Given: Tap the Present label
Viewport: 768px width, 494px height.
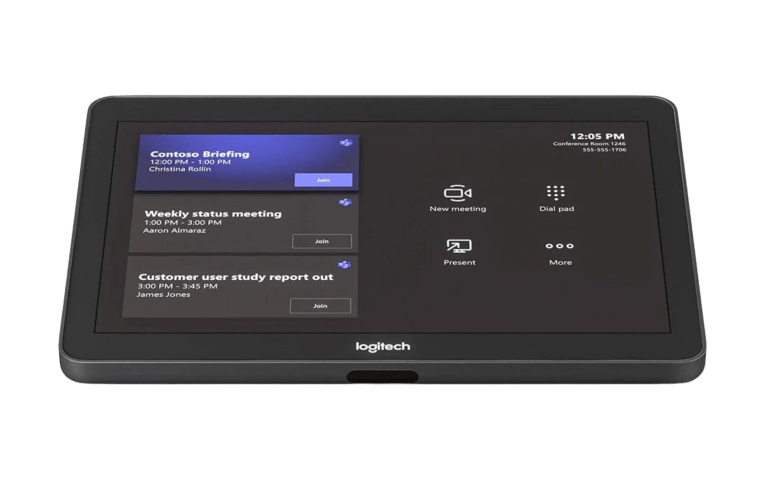Looking at the screenshot, I should click(459, 262).
